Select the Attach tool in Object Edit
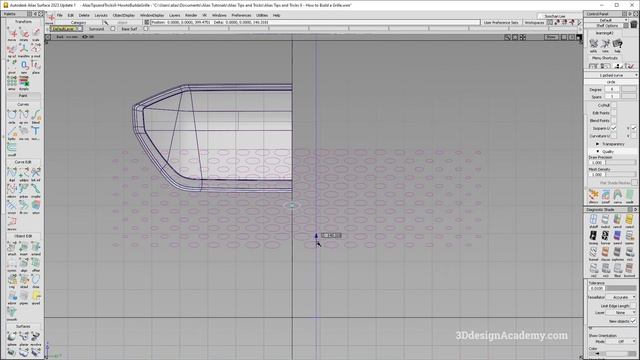640x360 pixels. pos(12,247)
